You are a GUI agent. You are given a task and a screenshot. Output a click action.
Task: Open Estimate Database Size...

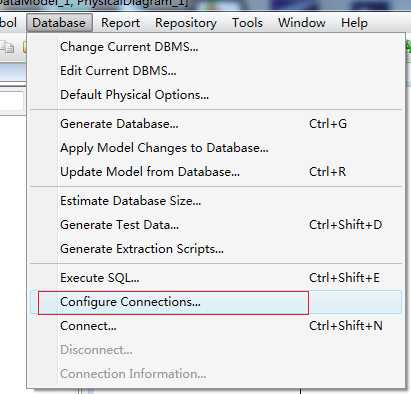216,201
